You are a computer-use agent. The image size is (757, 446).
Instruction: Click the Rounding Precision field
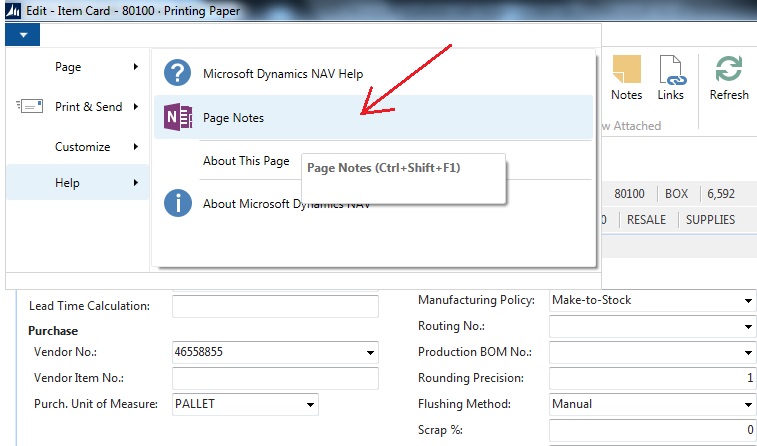click(652, 378)
